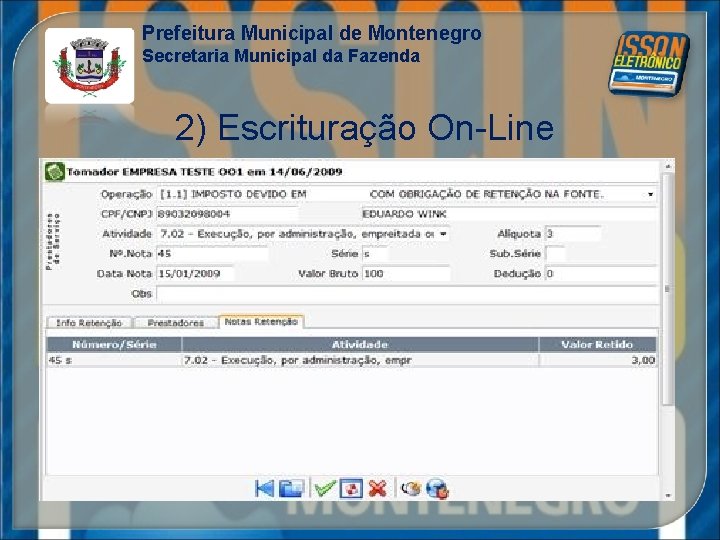720x540 pixels.
Task: Click the headset support icon
Action: [x=411, y=488]
